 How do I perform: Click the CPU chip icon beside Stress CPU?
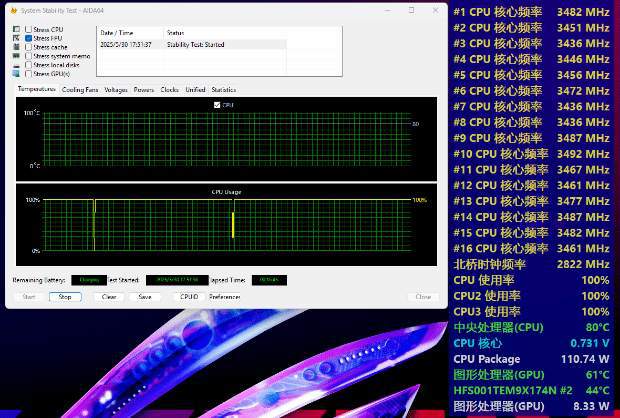pyautogui.click(x=17, y=29)
